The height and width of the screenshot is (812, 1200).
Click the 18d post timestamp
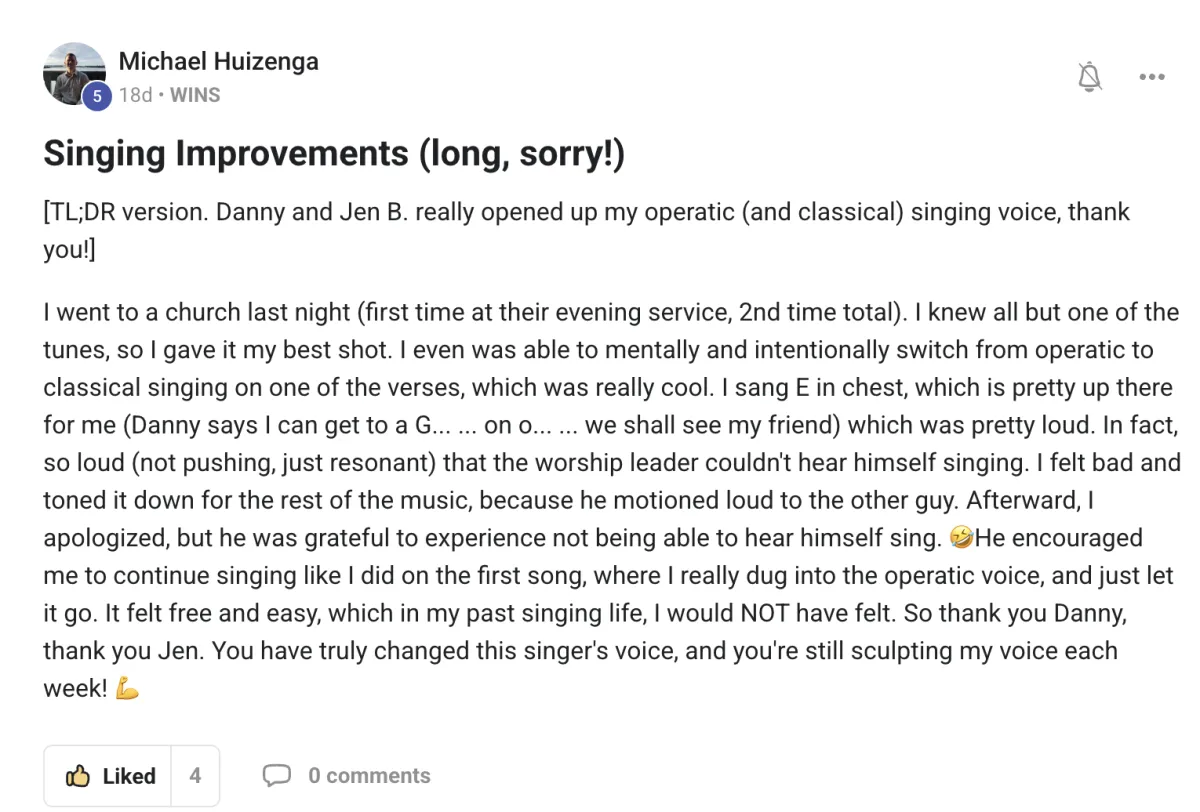point(135,95)
